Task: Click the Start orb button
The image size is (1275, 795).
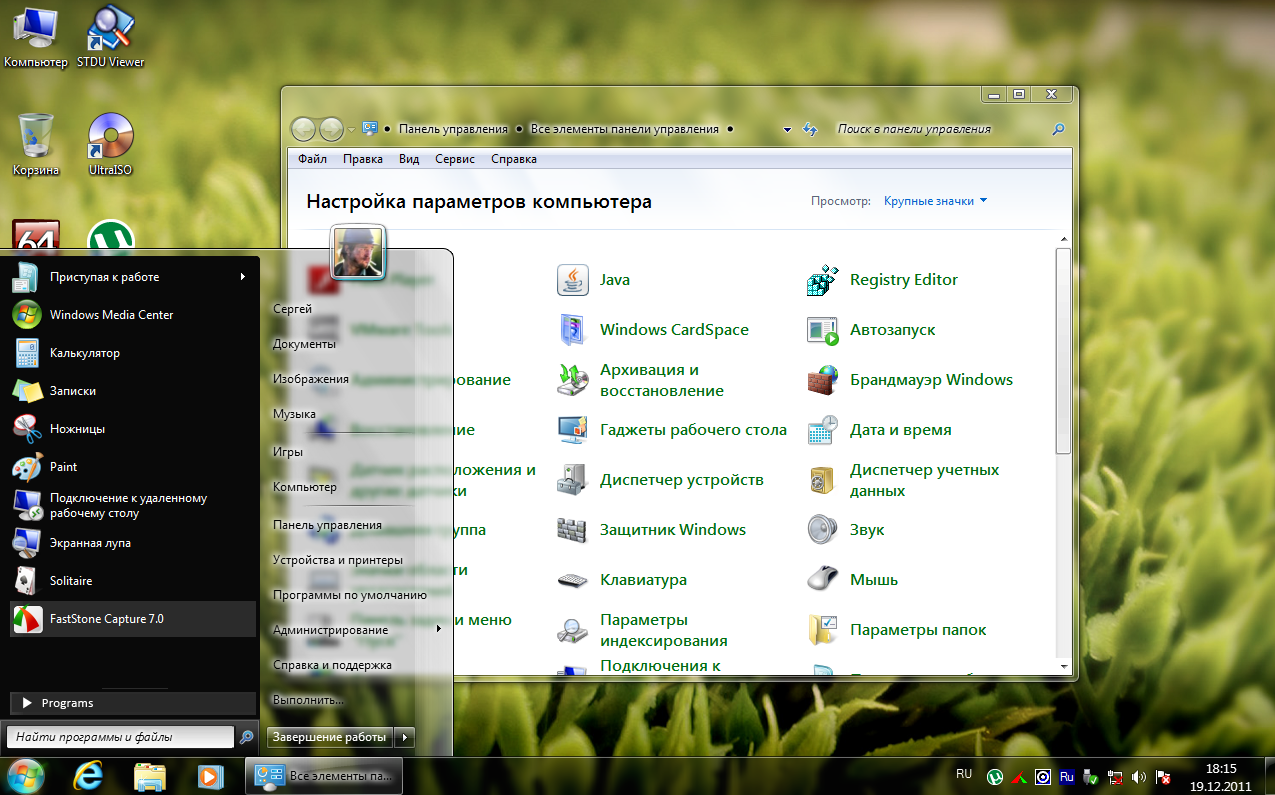Action: pos(24,774)
